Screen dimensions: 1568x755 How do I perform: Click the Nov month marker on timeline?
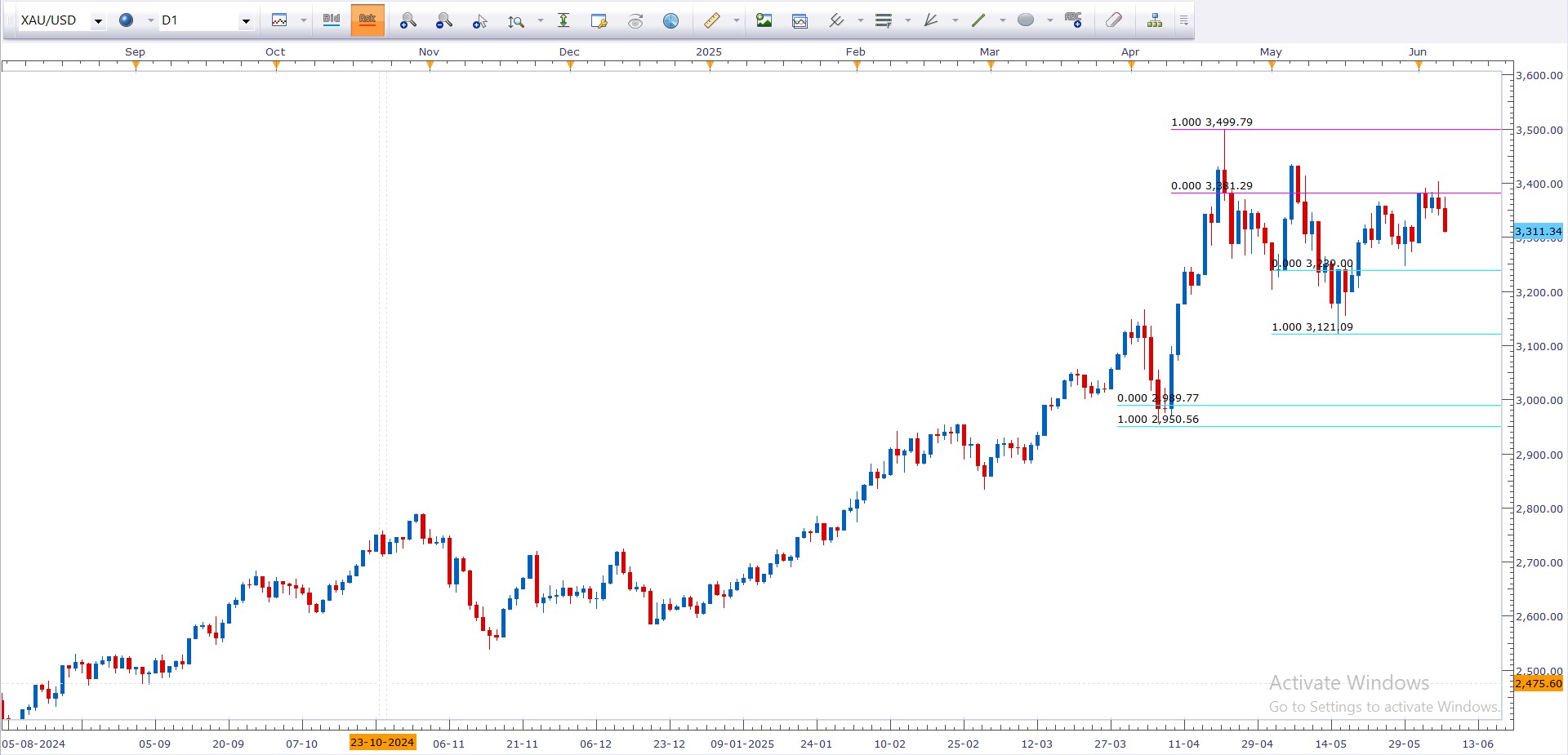pyautogui.click(x=429, y=52)
